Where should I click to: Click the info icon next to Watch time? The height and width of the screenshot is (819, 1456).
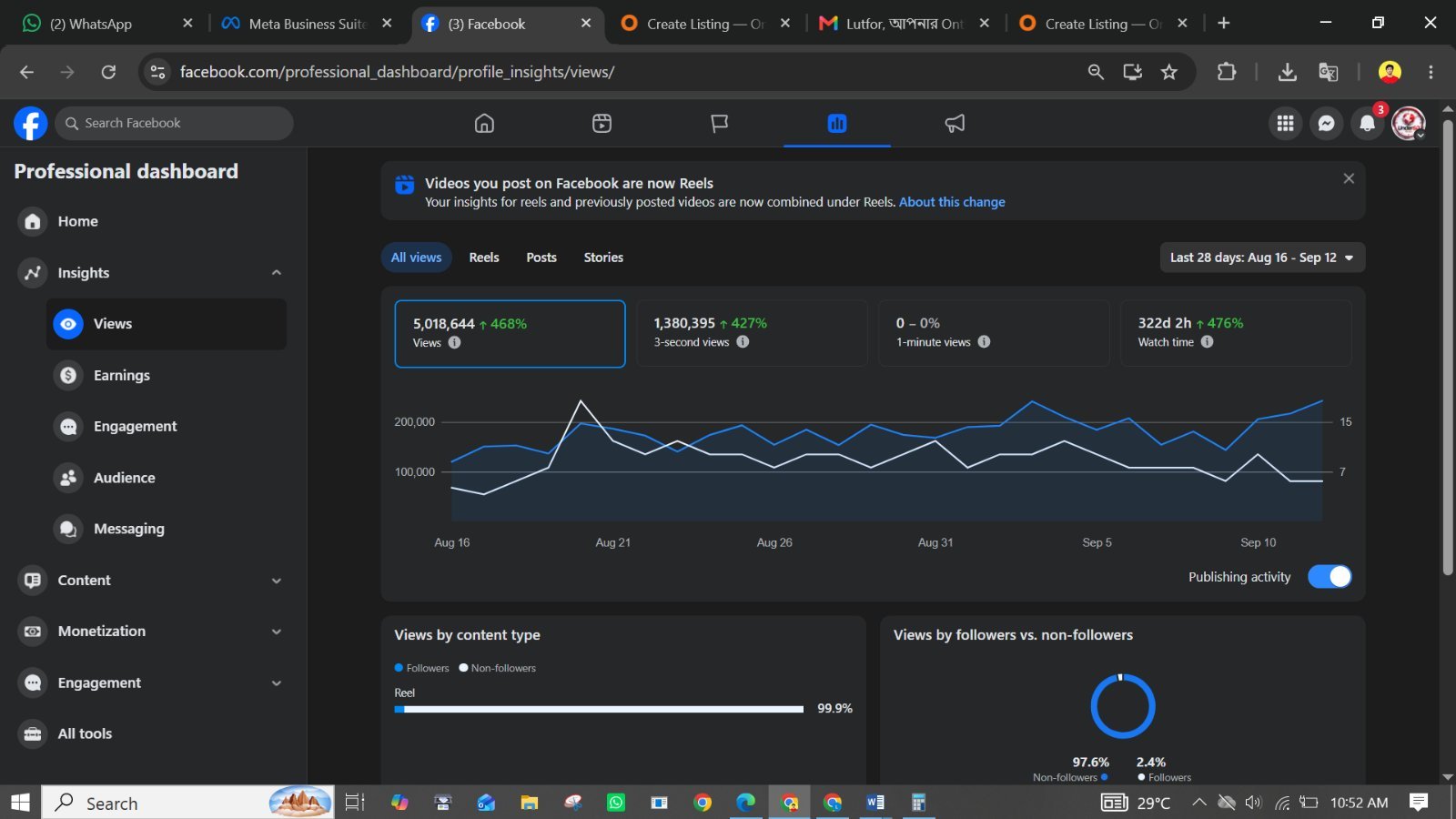[x=1207, y=342]
